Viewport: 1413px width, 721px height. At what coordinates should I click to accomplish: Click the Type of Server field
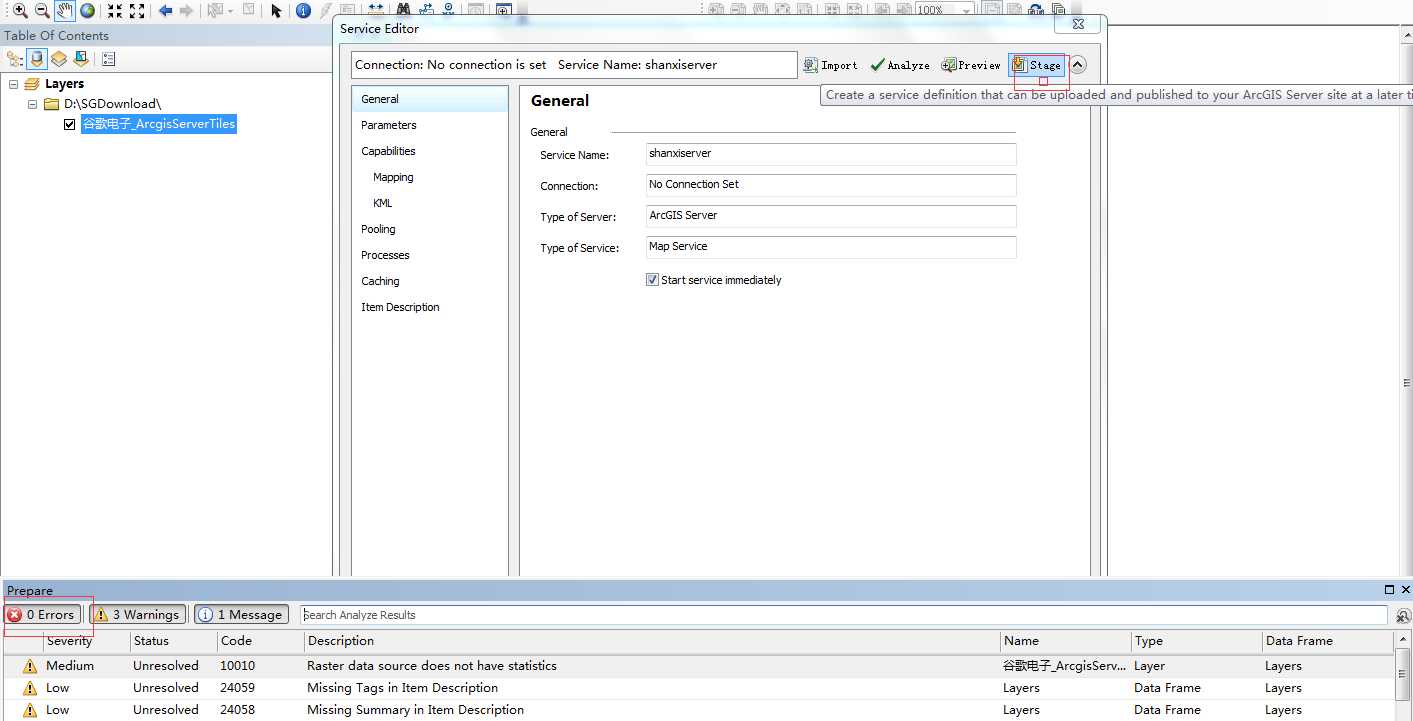coord(831,216)
